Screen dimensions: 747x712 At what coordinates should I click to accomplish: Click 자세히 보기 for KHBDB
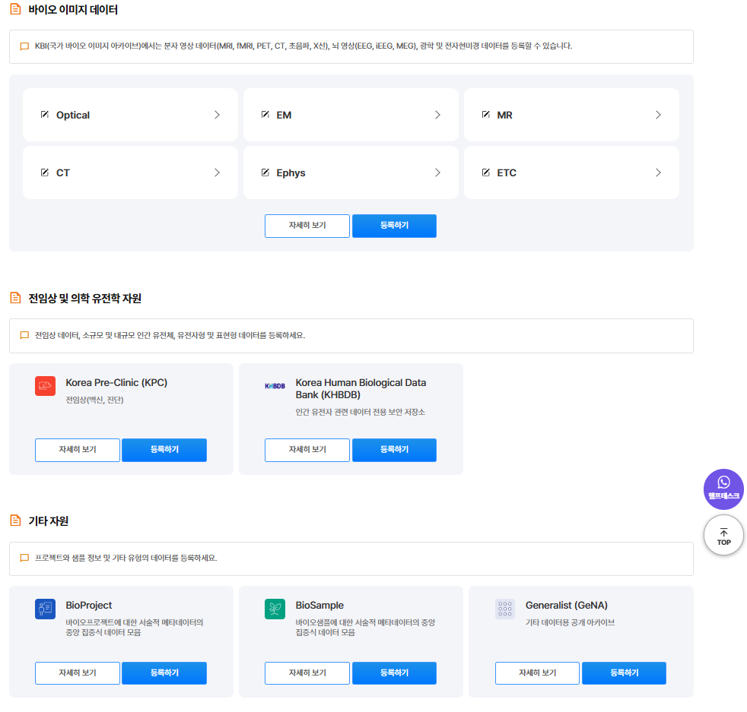307,450
